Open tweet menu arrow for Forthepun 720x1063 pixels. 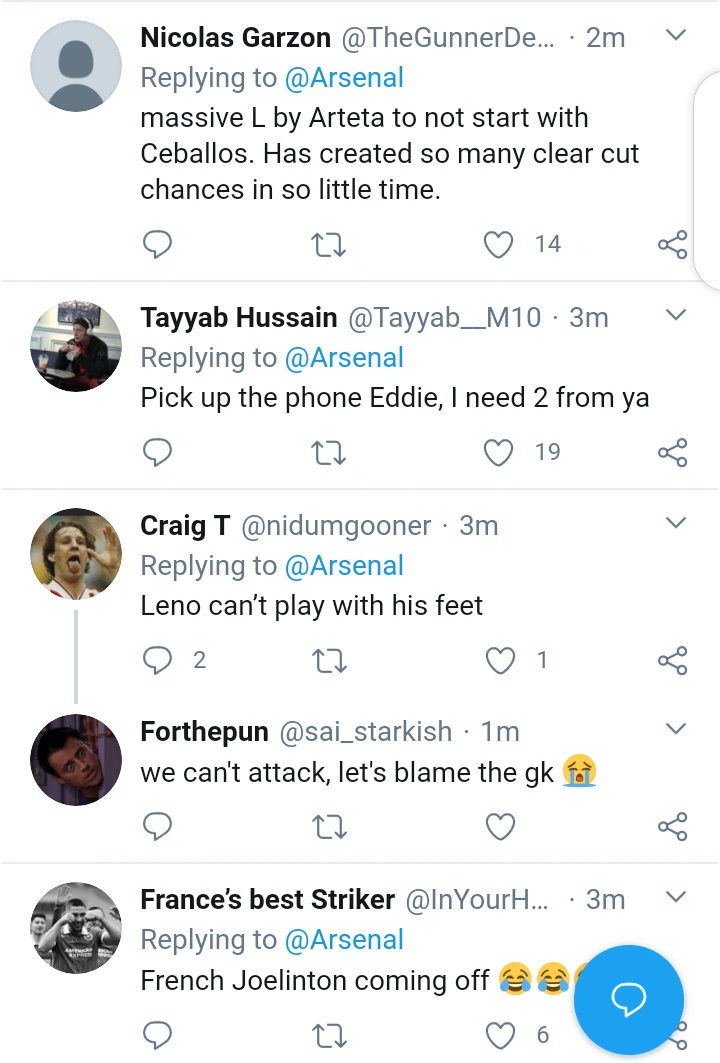click(676, 729)
